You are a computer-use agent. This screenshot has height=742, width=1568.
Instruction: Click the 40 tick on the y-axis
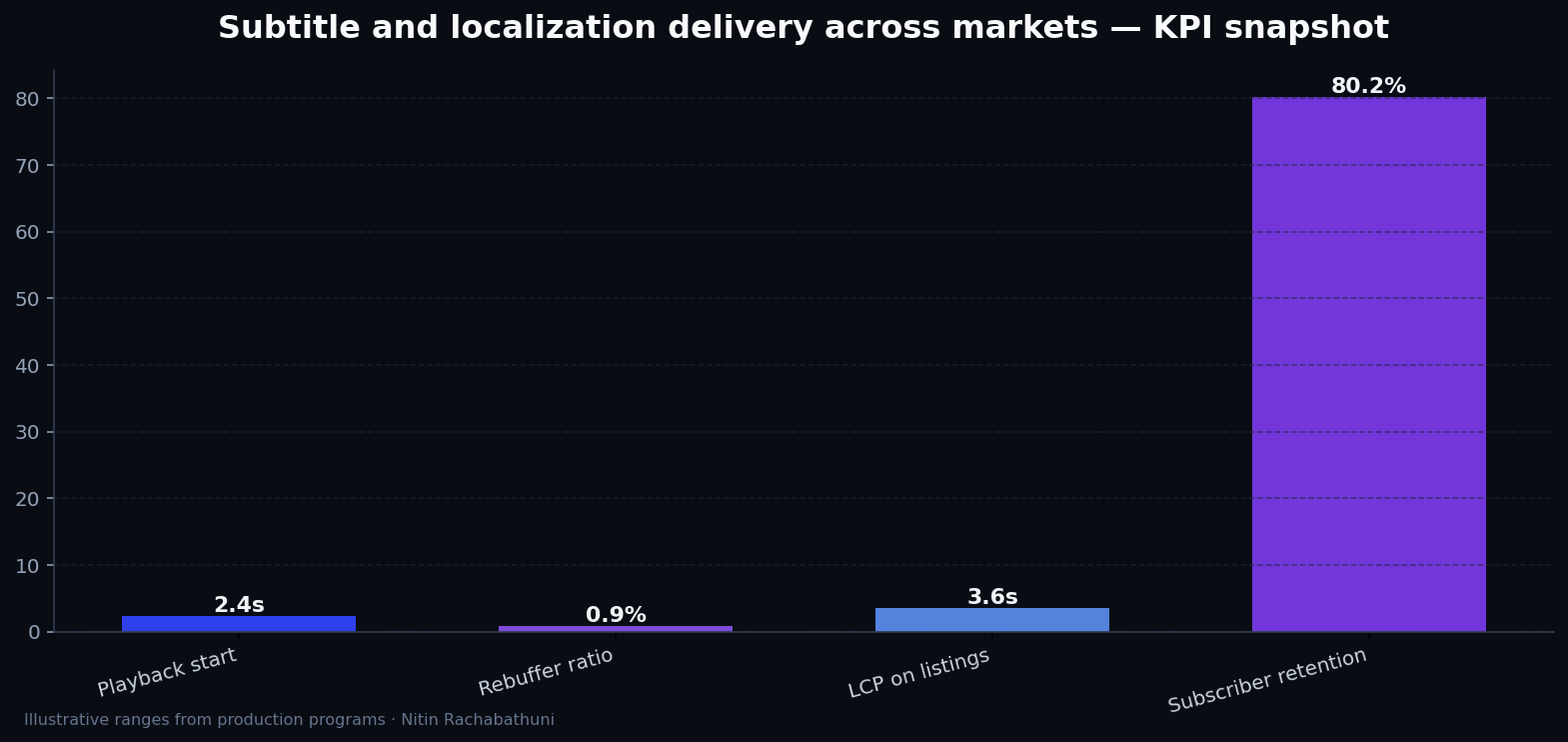point(27,365)
